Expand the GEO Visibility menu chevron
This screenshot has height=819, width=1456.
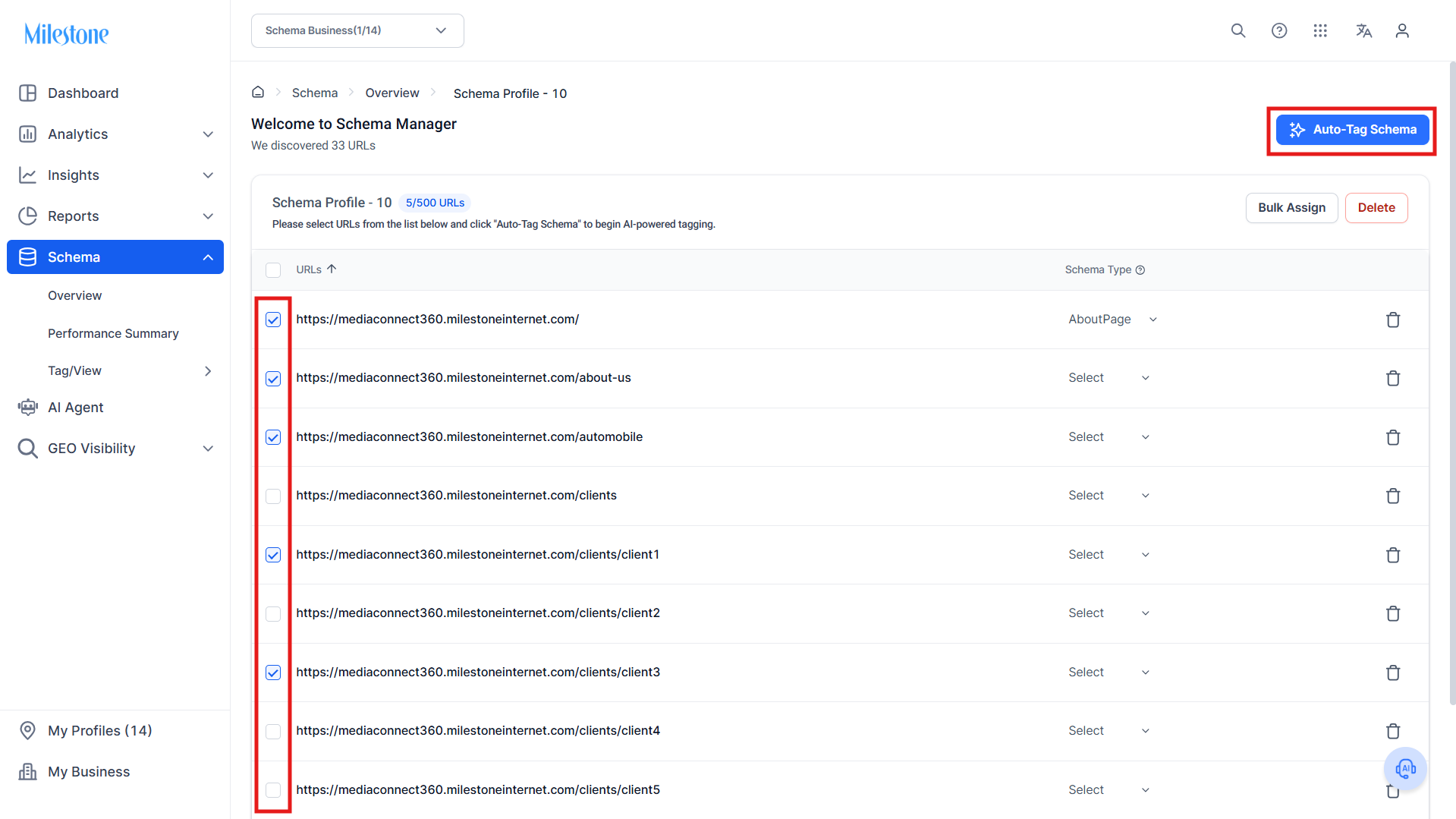click(208, 449)
